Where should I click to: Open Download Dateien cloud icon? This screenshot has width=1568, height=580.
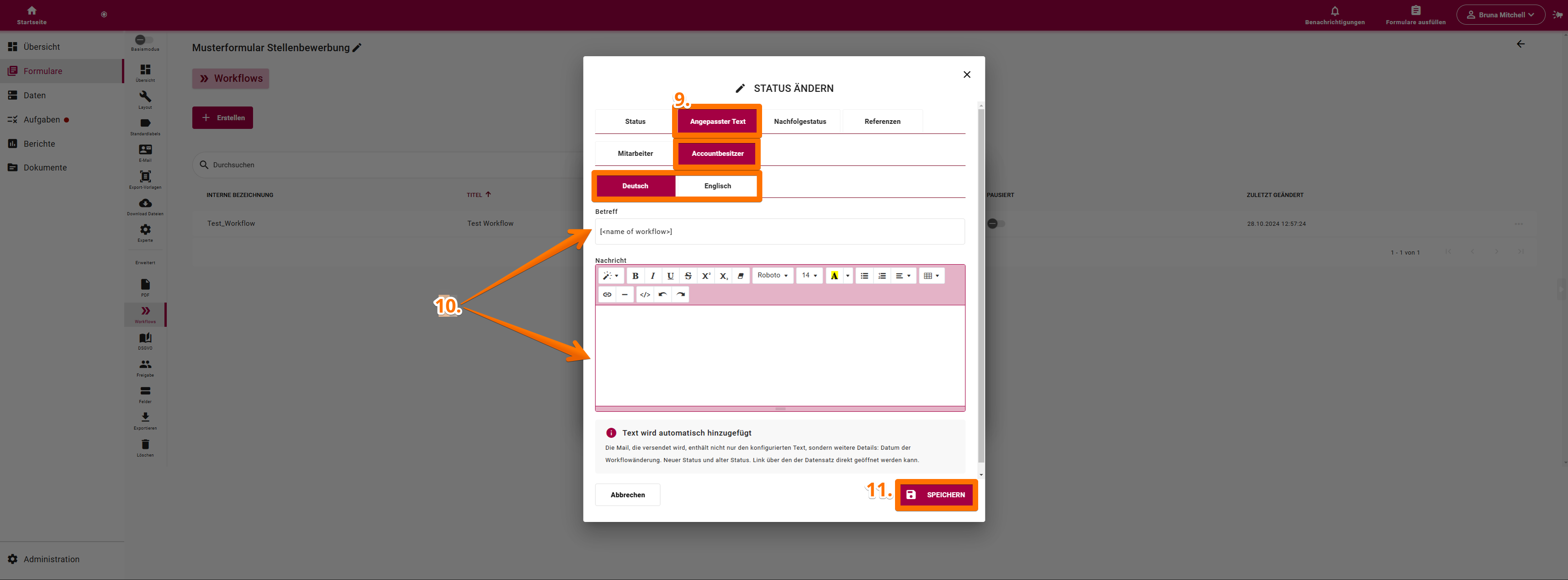point(145,207)
